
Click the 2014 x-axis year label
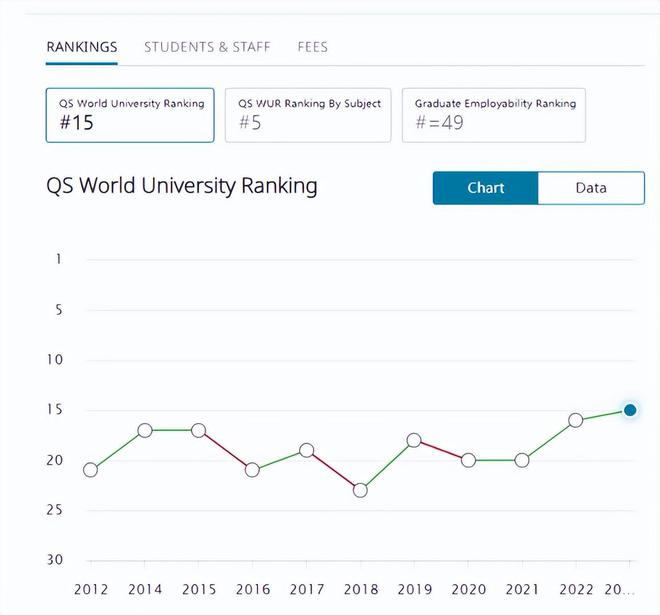coord(145,589)
